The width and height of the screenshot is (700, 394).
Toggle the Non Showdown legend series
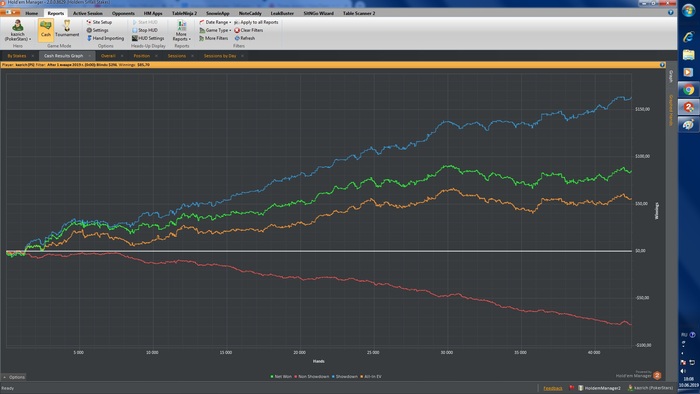coord(312,377)
